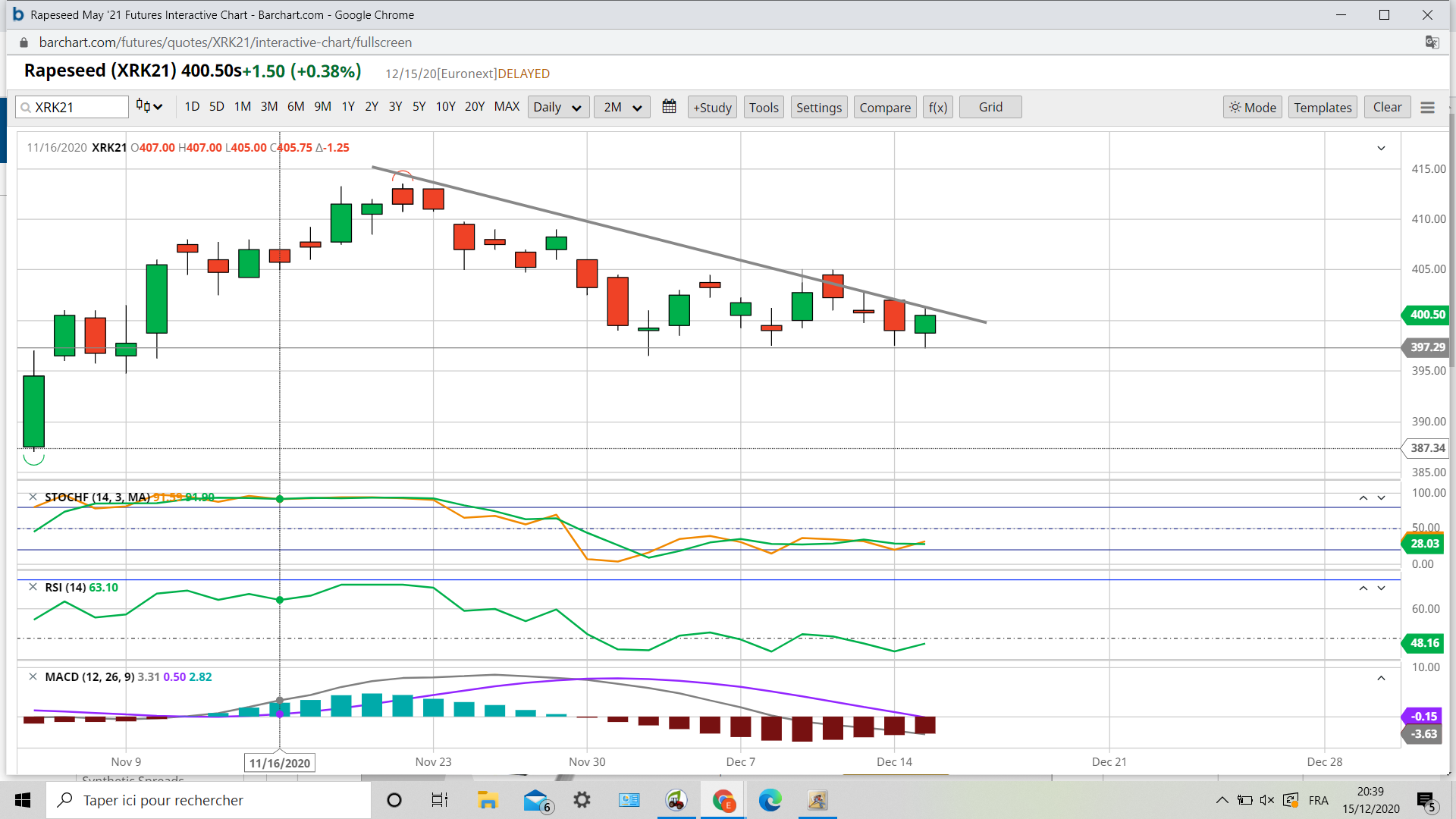Open the chart type candlestick selector
Viewport: 1456px width, 819px height.
click(x=149, y=107)
